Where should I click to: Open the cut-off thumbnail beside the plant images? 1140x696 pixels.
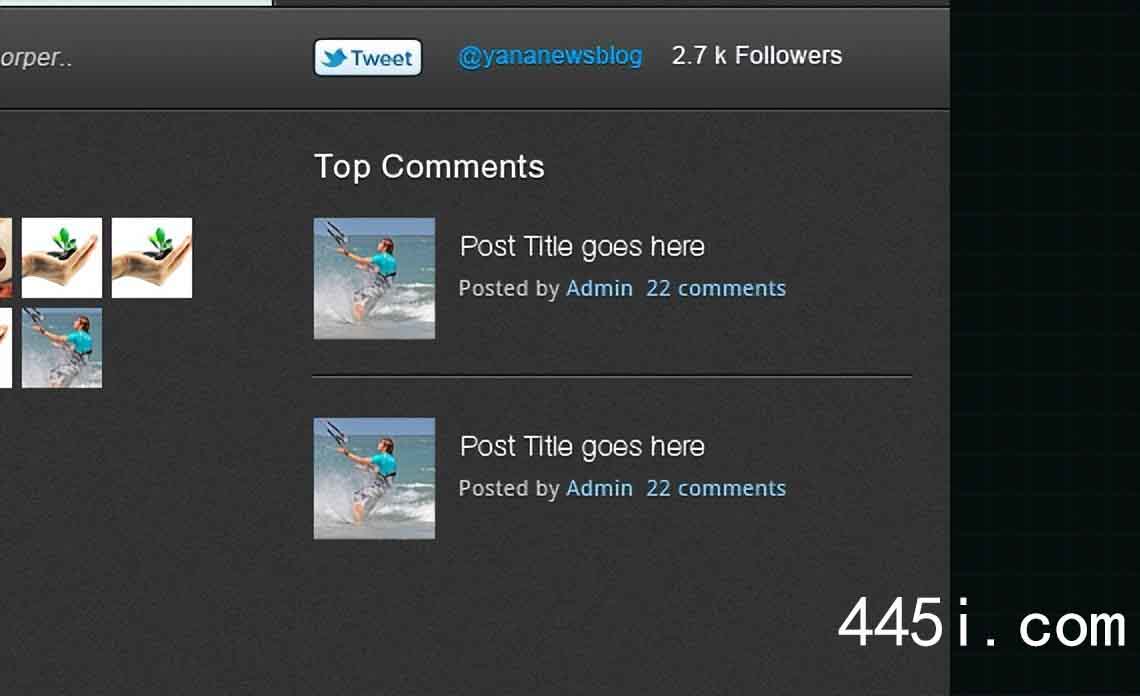point(6,257)
